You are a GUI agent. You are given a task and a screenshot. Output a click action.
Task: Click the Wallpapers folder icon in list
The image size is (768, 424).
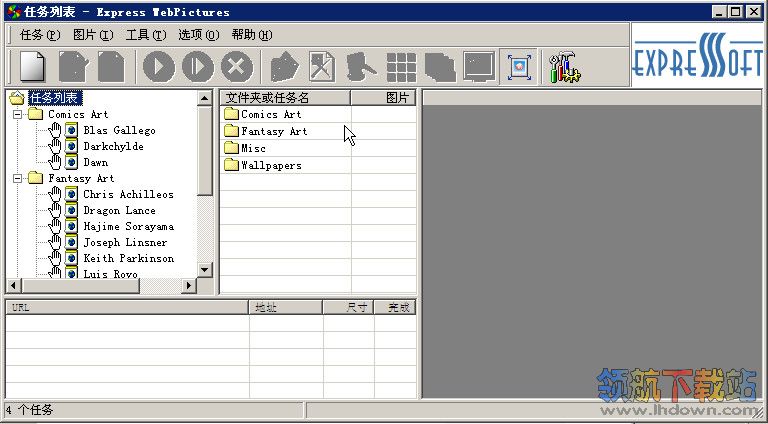tap(231, 165)
